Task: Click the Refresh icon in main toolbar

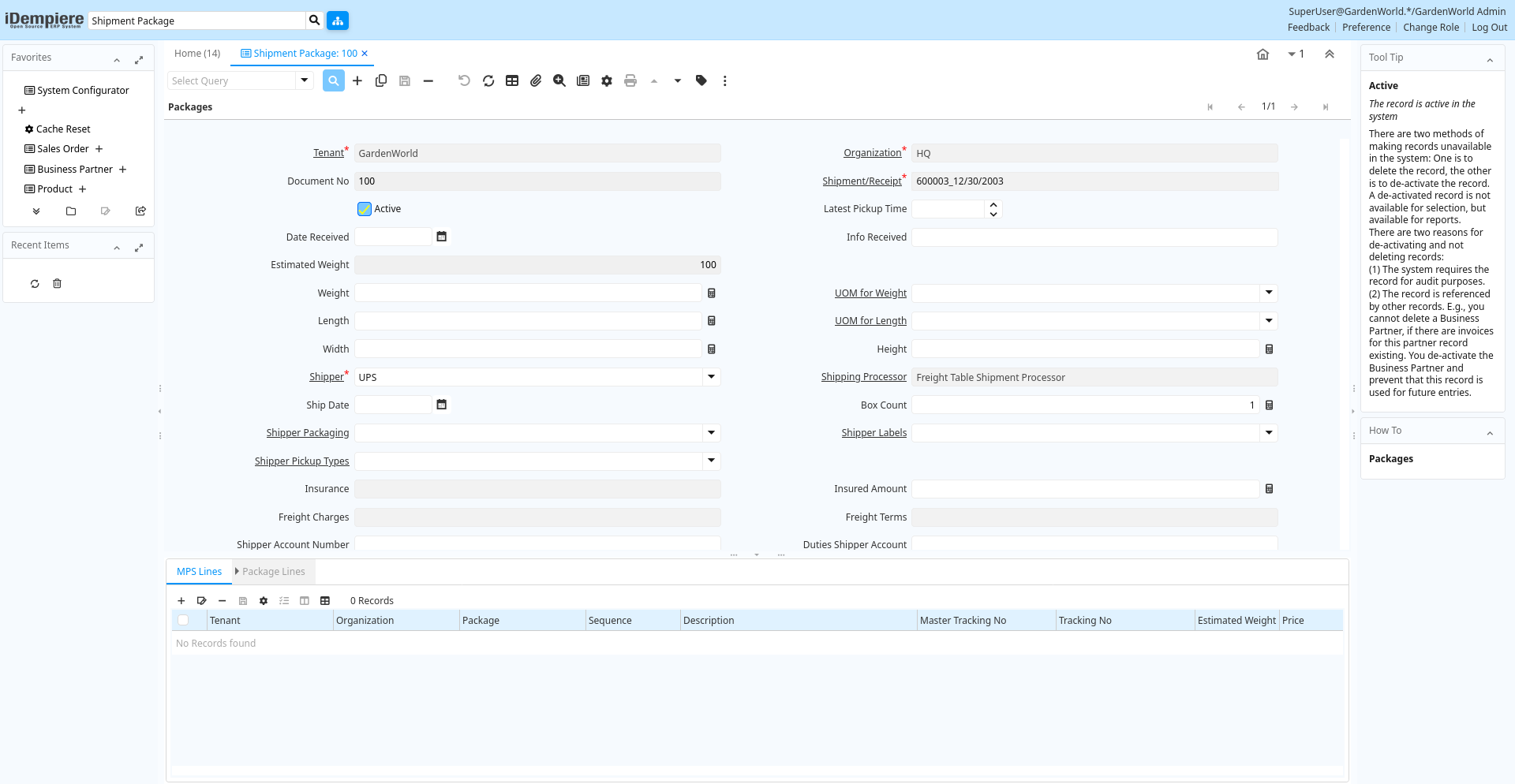Action: pos(488,81)
